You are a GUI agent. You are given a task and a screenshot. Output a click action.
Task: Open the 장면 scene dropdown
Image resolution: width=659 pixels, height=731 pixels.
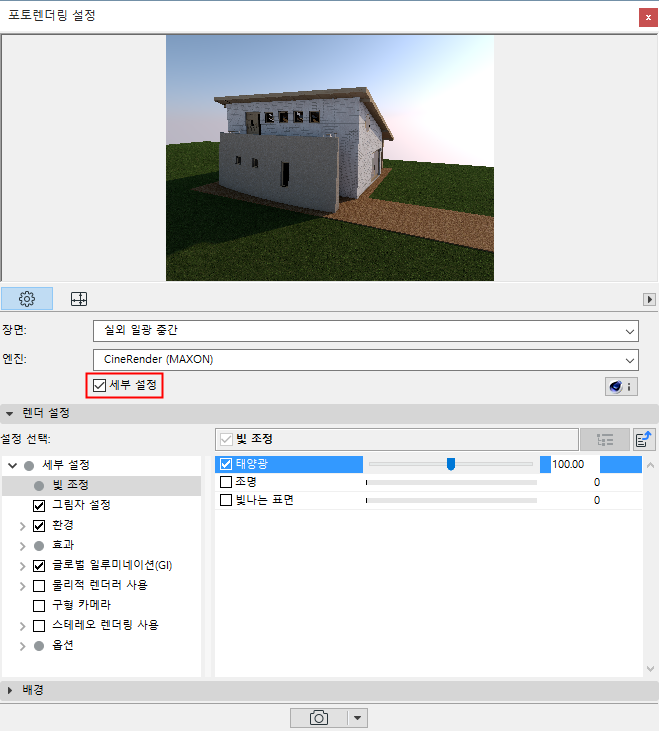366,331
